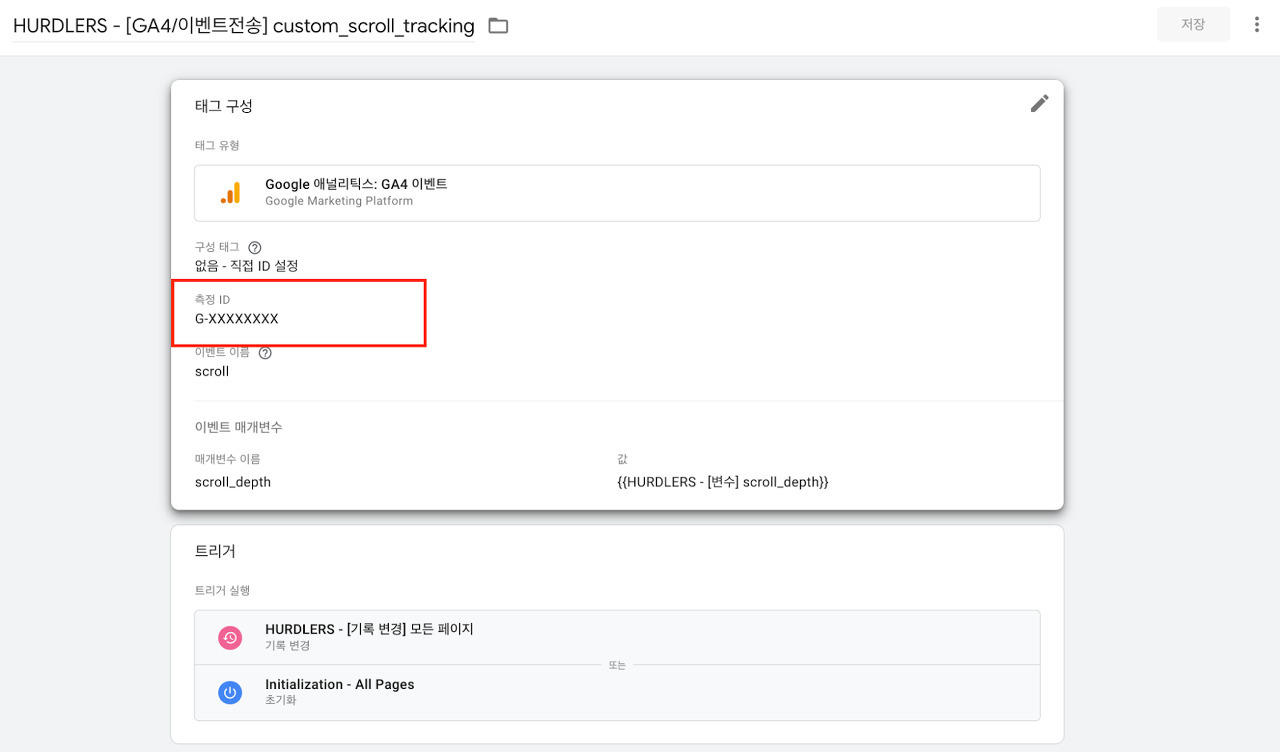1280x752 pixels.
Task: Open the folder icon beside tag name
Action: 498,26
